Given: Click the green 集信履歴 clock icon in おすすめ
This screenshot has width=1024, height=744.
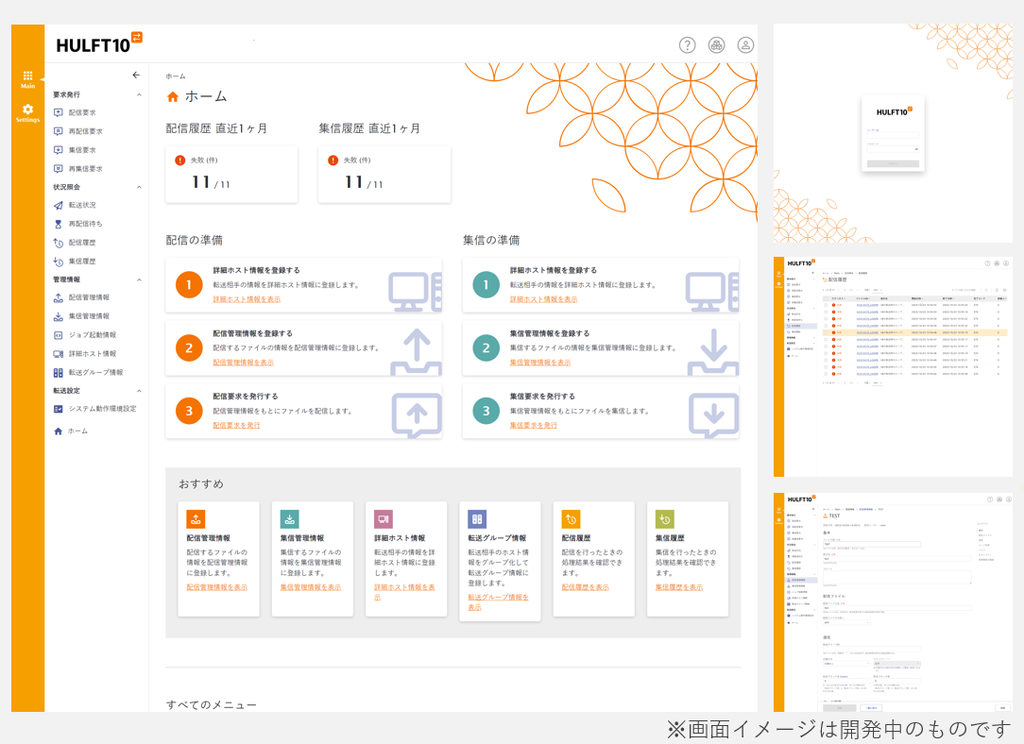Looking at the screenshot, I should [665, 519].
